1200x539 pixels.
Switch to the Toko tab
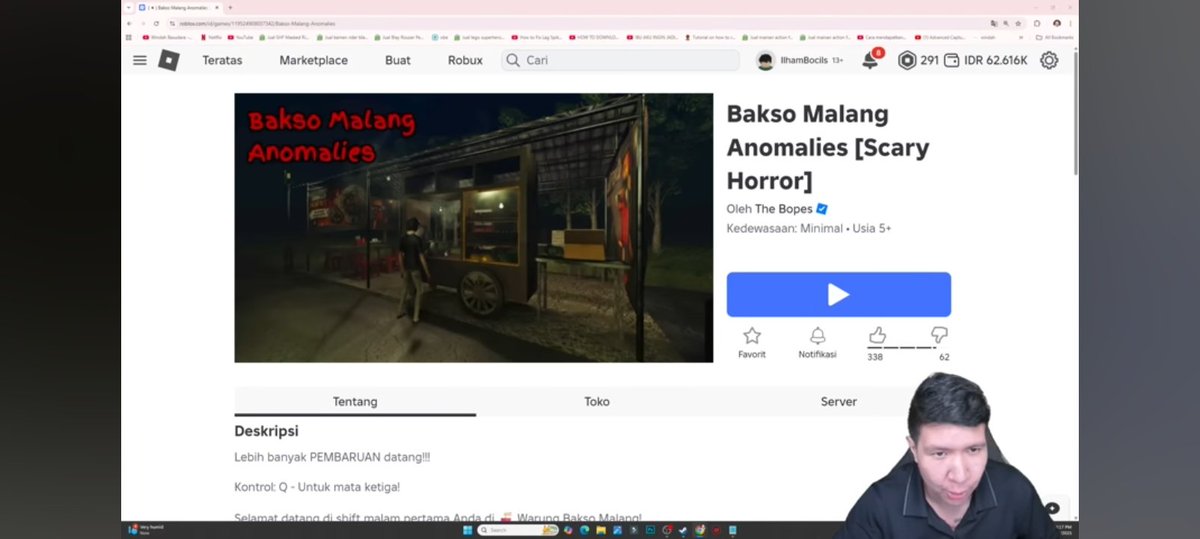[x=597, y=401]
